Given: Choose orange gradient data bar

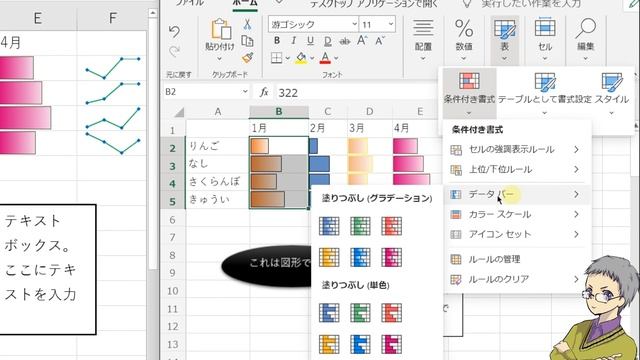Looking at the screenshot, I should click(329, 258).
